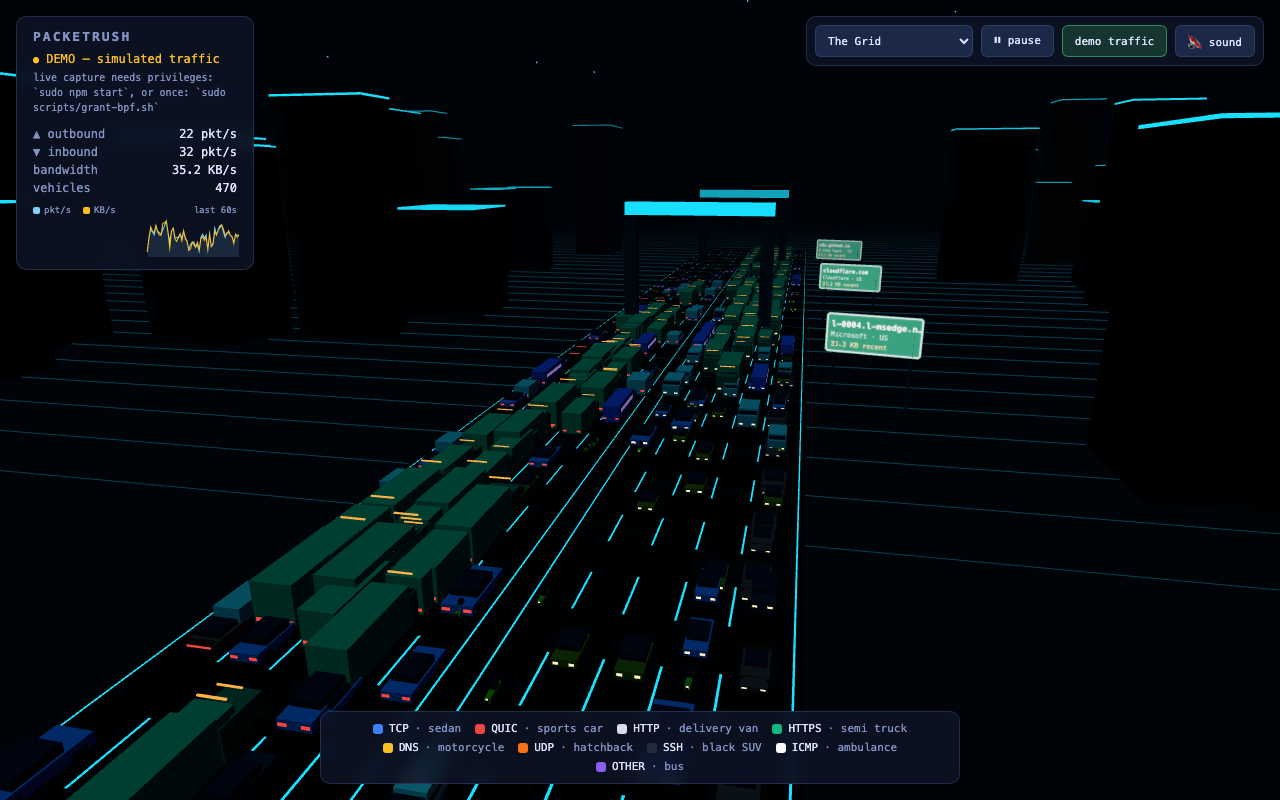The width and height of the screenshot is (1280, 800).
Task: Open the 'The Grid' scene dropdown
Action: pyautogui.click(x=894, y=41)
